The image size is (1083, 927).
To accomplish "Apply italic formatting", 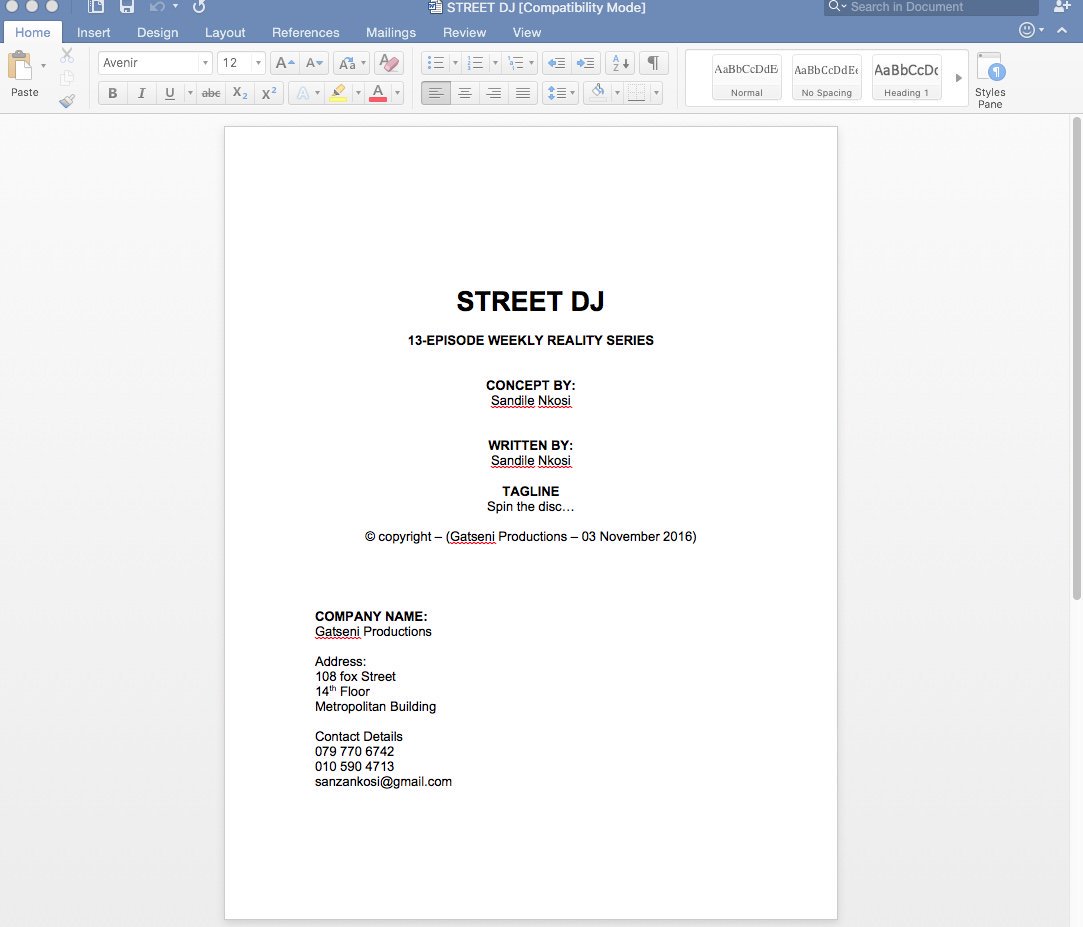I will coord(141,92).
